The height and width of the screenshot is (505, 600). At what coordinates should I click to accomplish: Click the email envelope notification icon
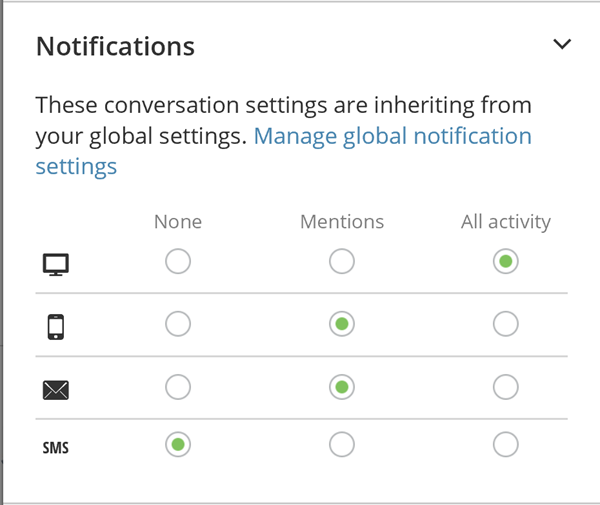click(55, 388)
